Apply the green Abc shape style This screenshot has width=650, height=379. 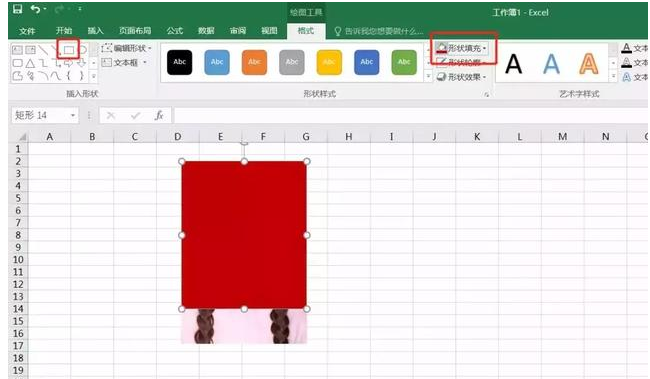click(404, 62)
